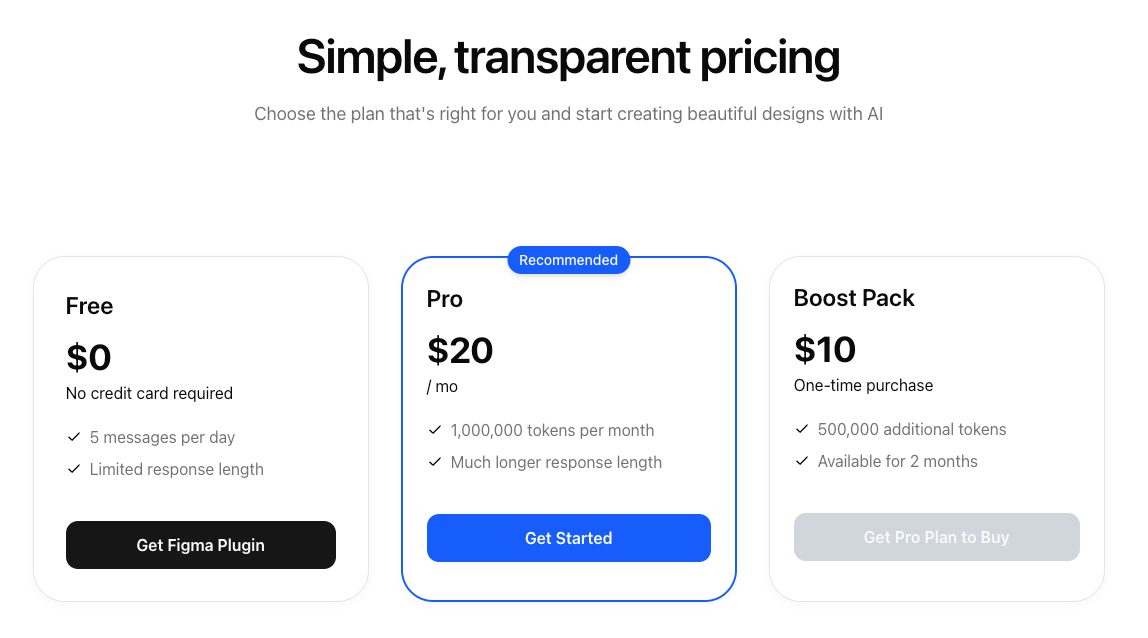Click the Get Figma Plugin button

tap(200, 545)
